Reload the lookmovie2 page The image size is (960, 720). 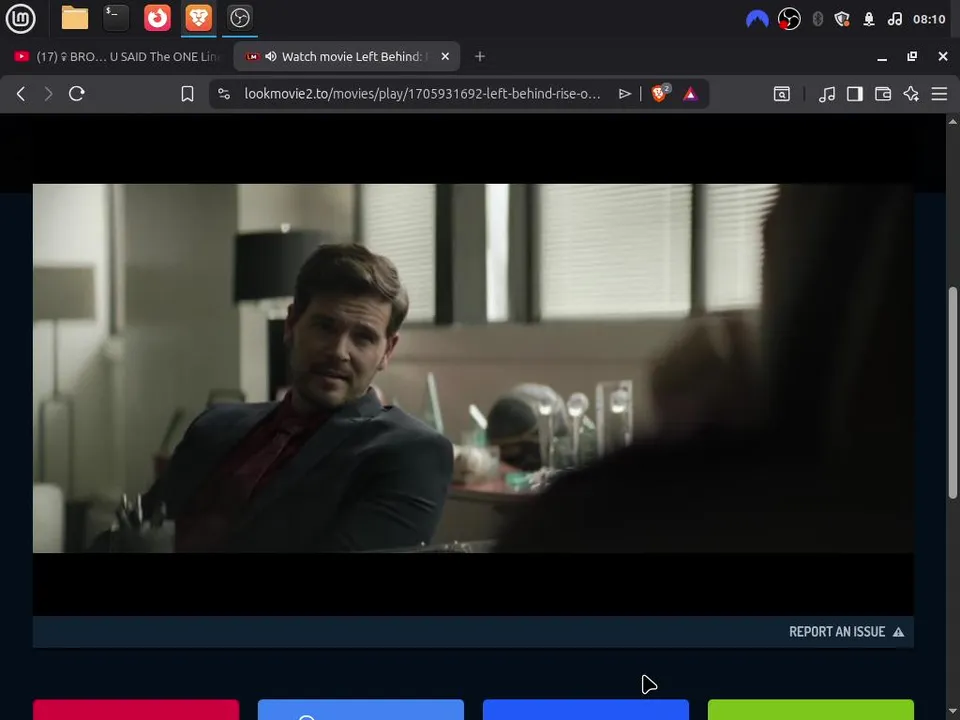tap(77, 94)
